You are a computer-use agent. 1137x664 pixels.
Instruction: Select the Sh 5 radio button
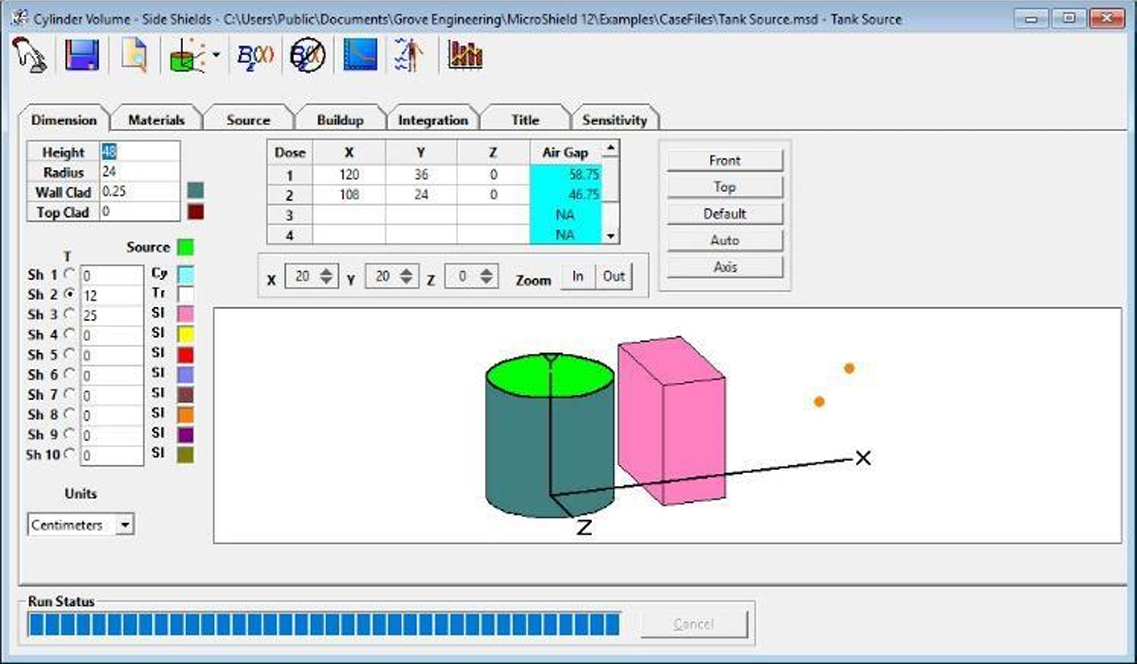pyautogui.click(x=70, y=354)
